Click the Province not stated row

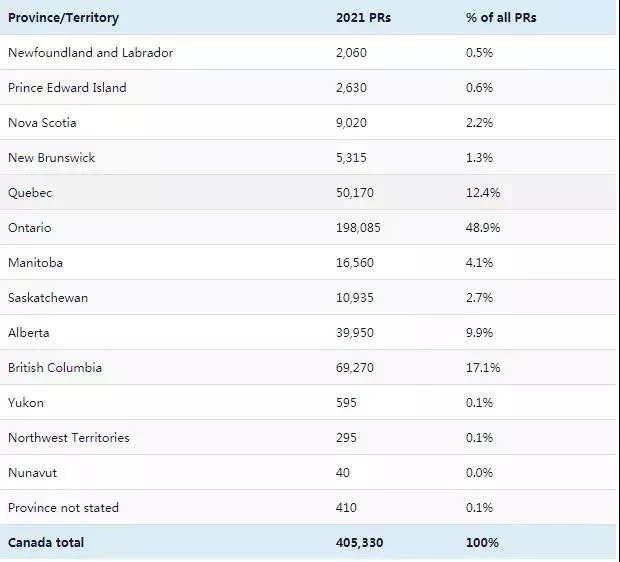click(x=308, y=507)
